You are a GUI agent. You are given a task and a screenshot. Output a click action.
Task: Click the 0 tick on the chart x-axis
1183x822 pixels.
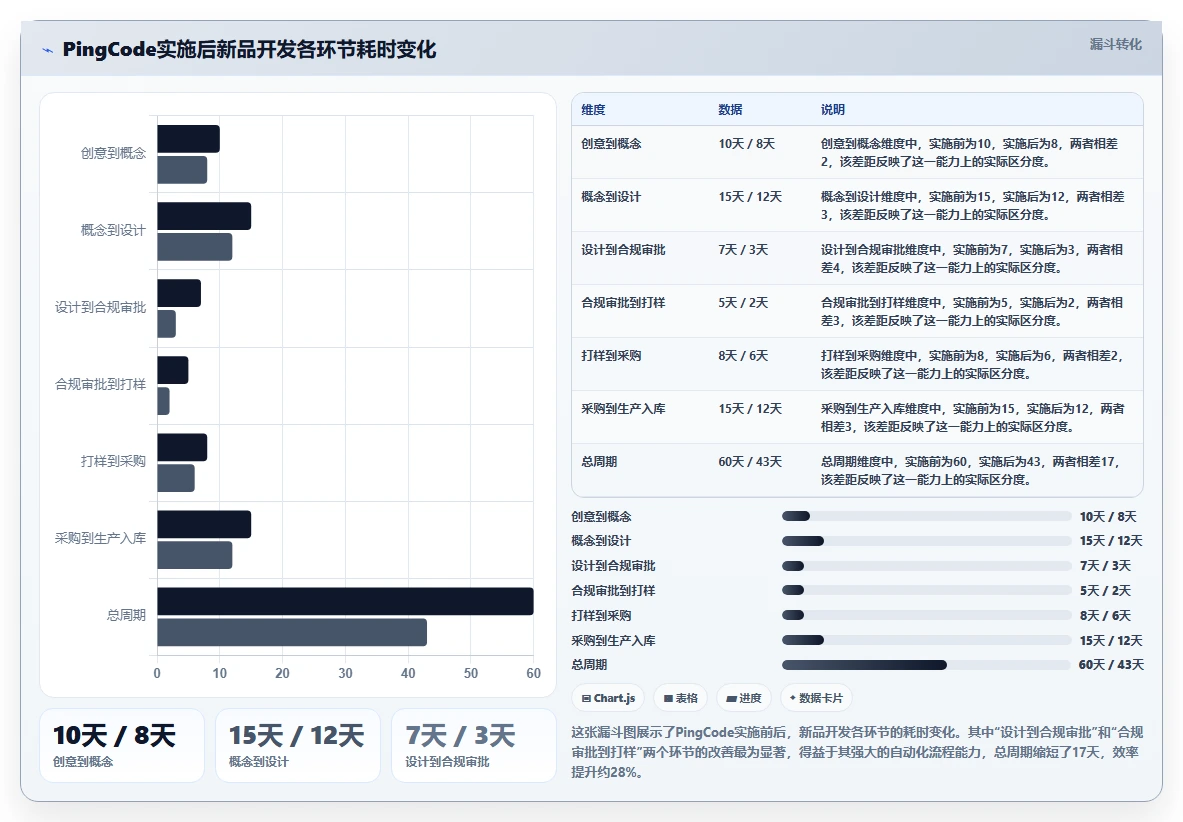(x=157, y=673)
